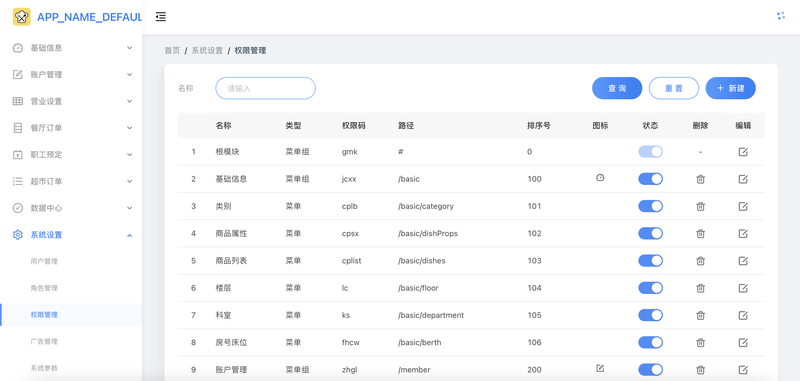Image resolution: width=800 pixels, height=381 pixels.
Task: Collapse the 系统设置 sidebar section
Action: click(x=71, y=235)
